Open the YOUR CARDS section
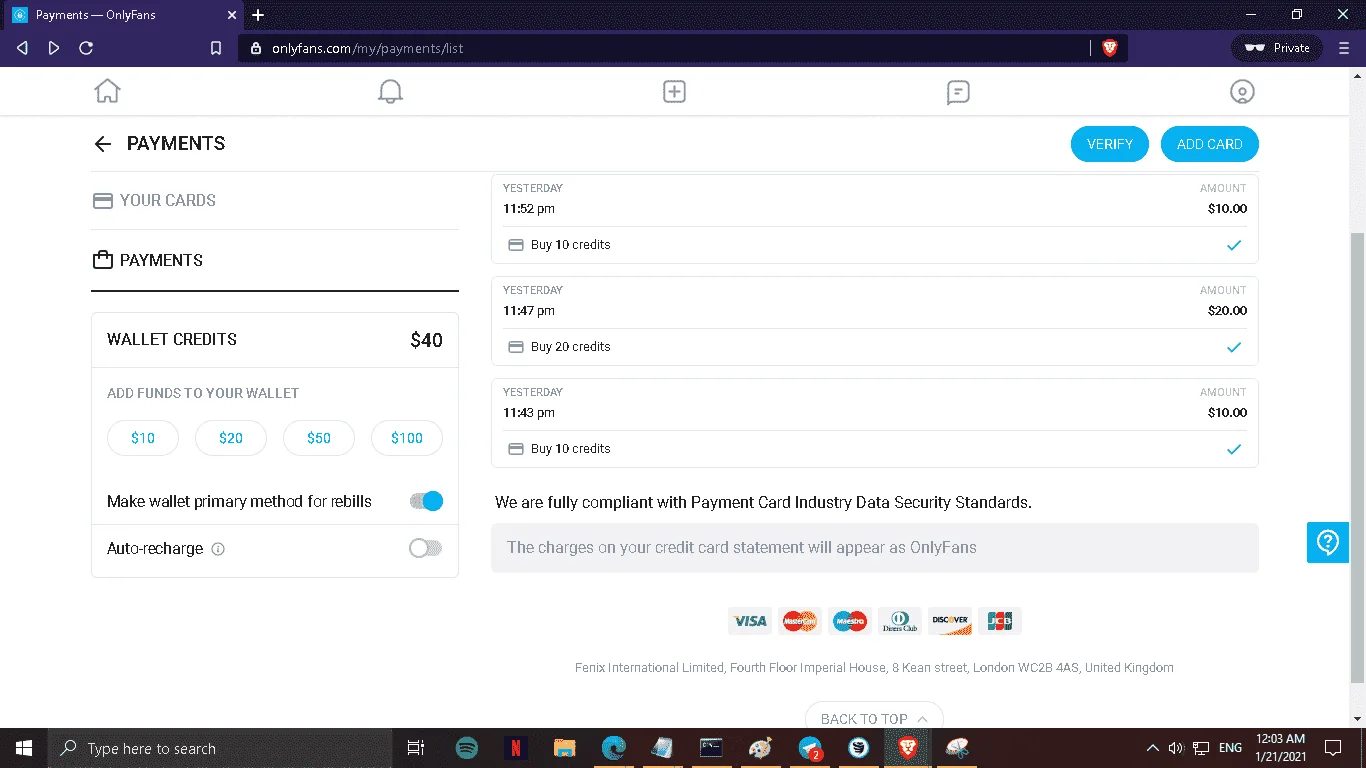1366x768 pixels. click(275, 200)
